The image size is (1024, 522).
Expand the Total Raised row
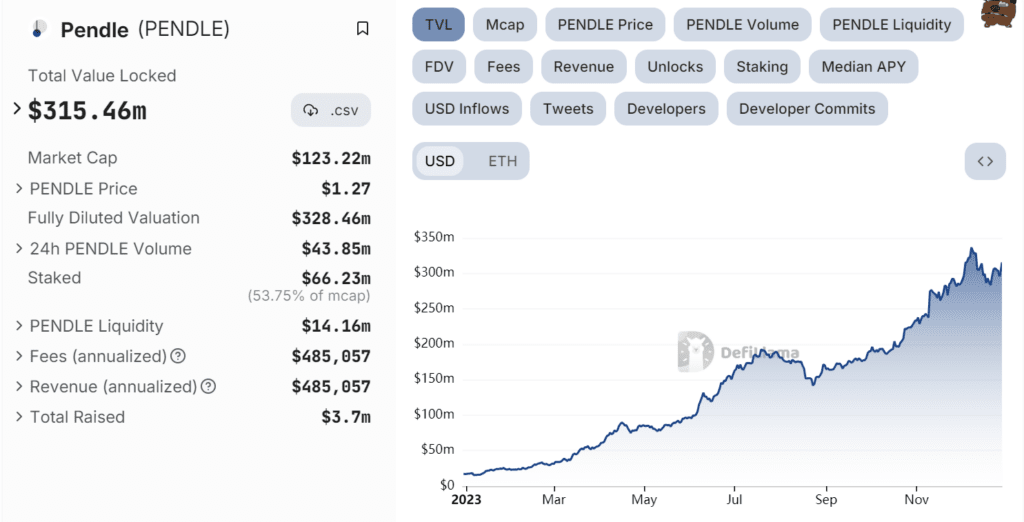coord(20,416)
